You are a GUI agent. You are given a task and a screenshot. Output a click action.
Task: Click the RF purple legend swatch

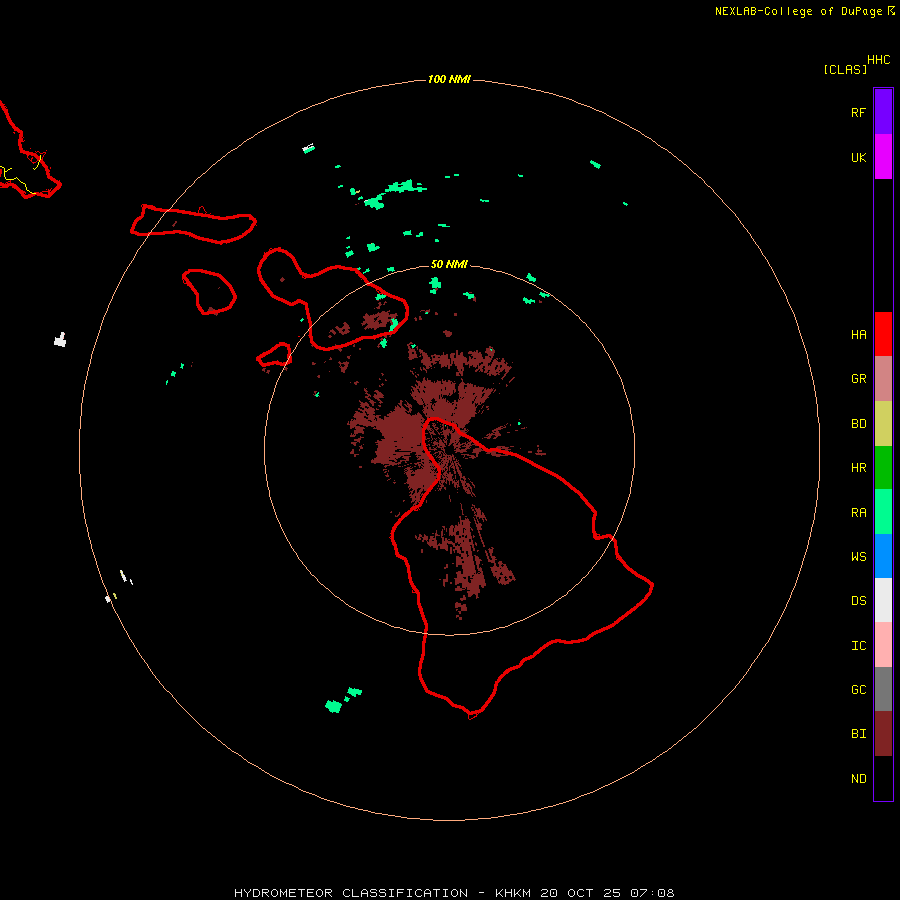pyautogui.click(x=883, y=112)
